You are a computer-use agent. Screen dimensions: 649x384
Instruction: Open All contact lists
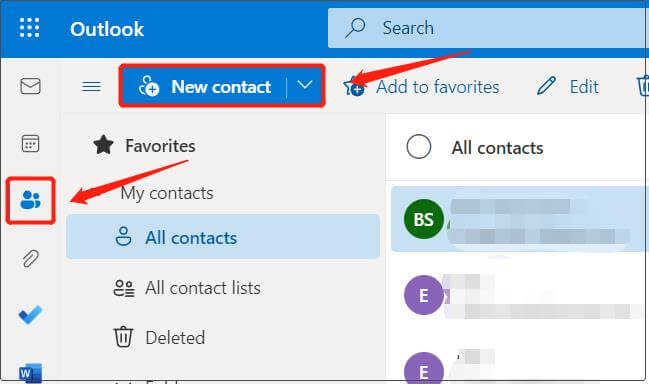pos(187,288)
